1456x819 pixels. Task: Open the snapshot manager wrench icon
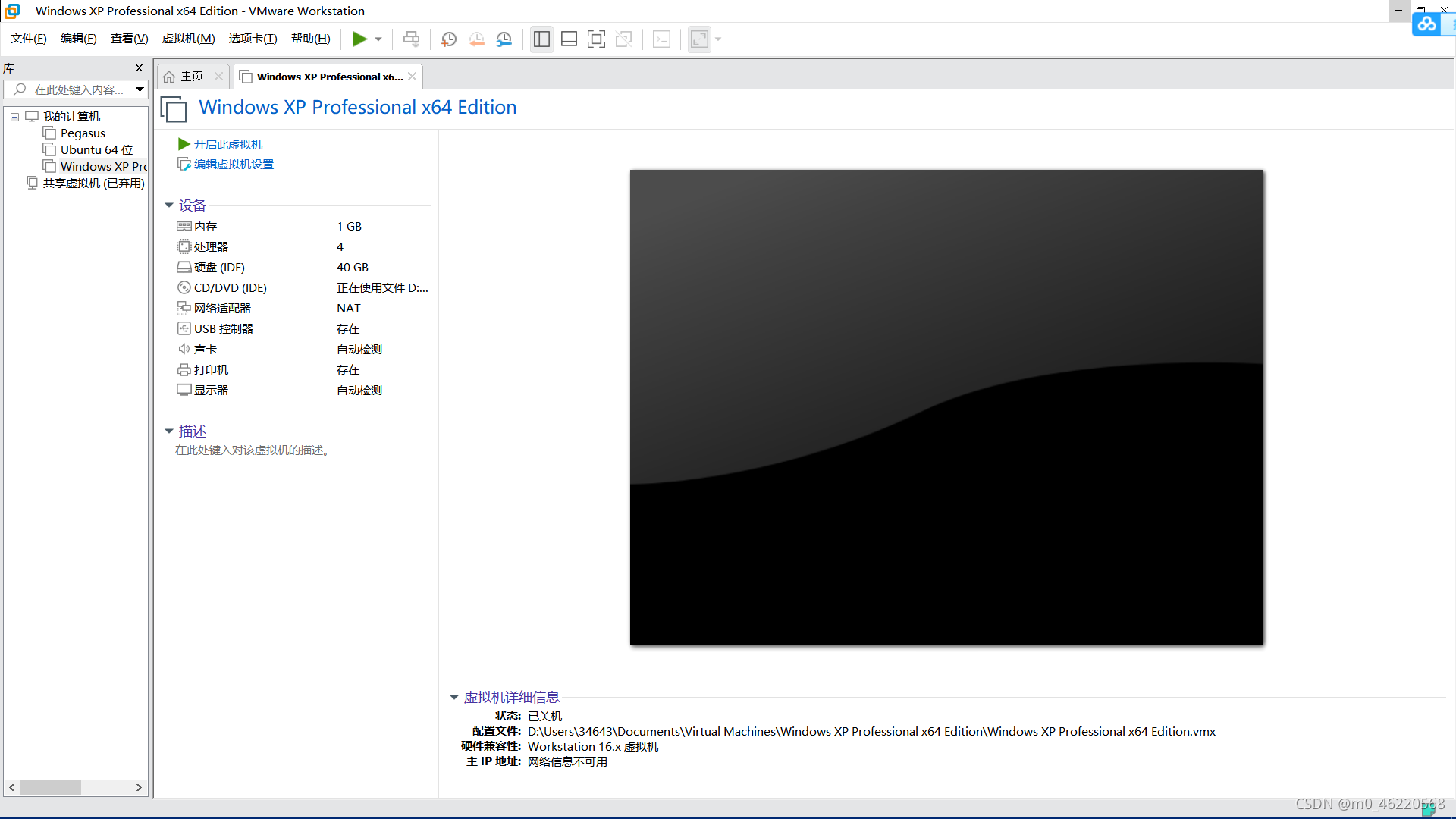[x=504, y=39]
